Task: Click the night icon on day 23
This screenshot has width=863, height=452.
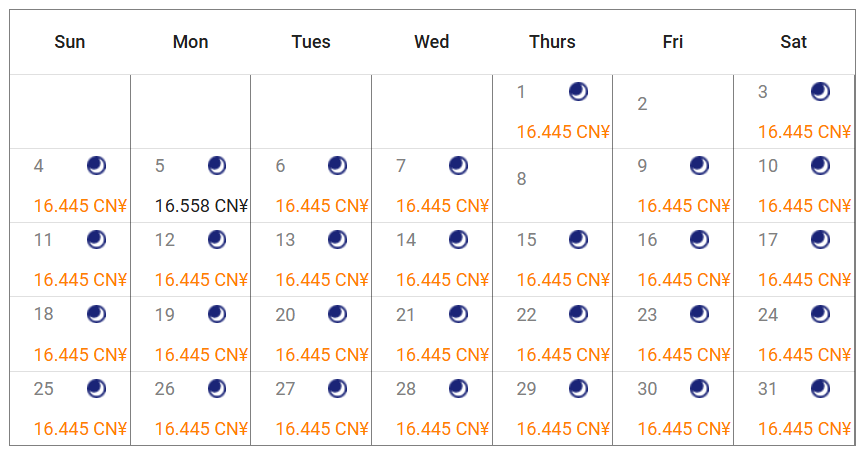Action: pos(699,314)
